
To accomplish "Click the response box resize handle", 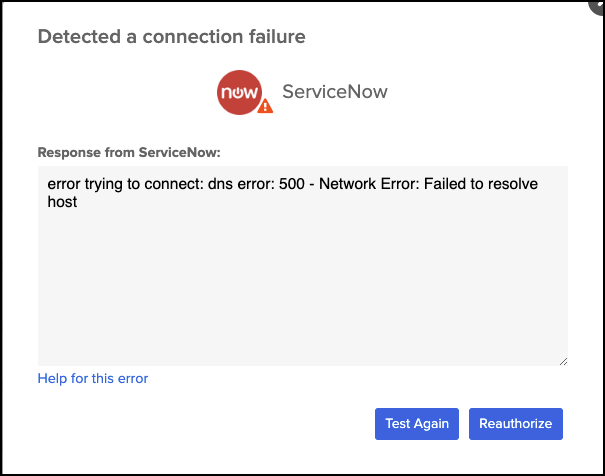I will pyautogui.click(x=562, y=360).
